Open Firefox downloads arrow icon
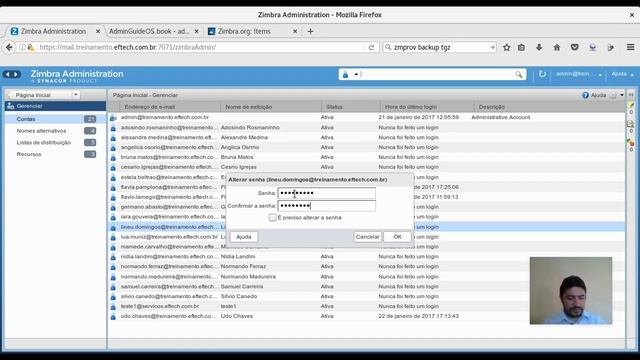This screenshot has height=360, width=640. pyautogui.click(x=539, y=47)
